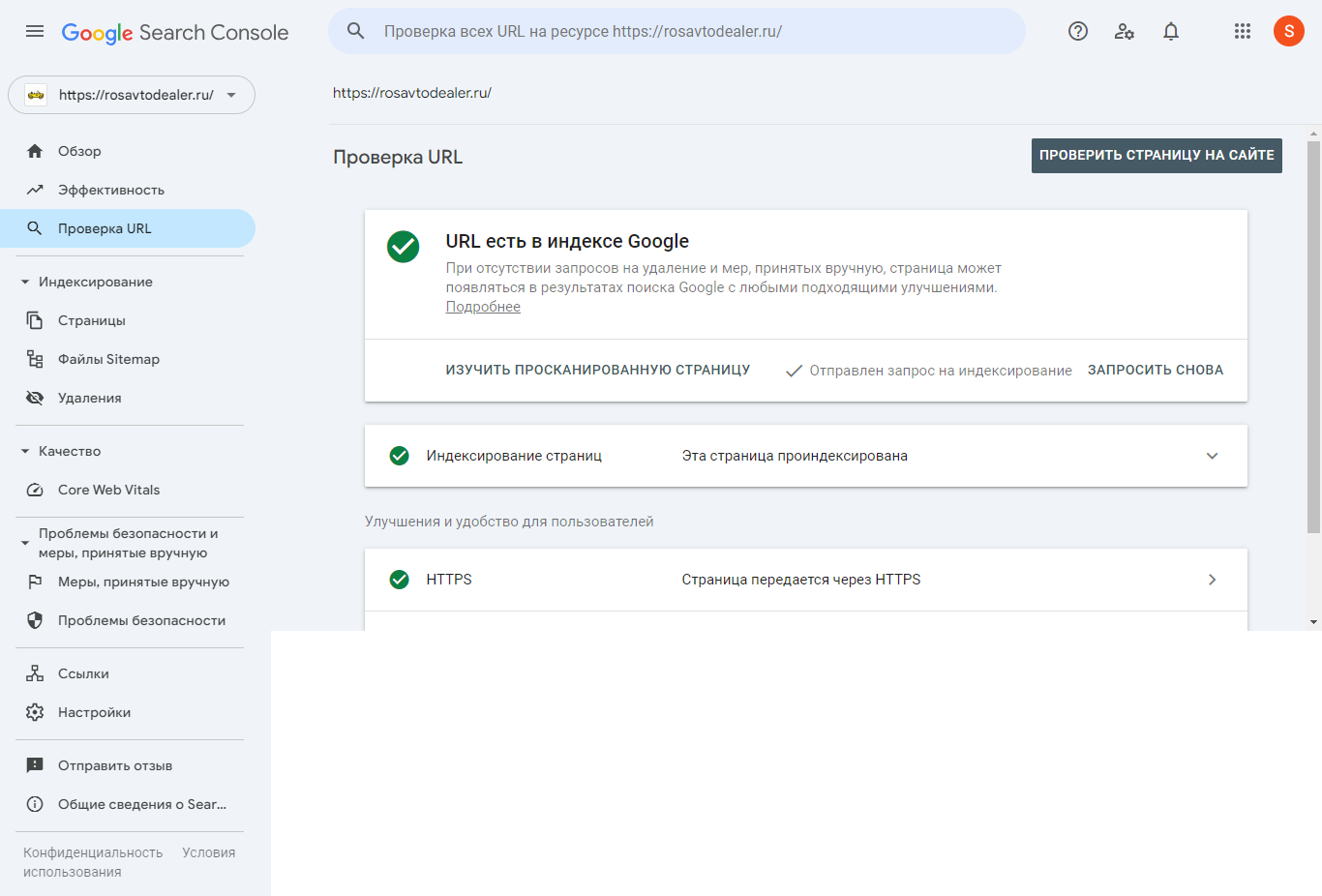Click the info icon beside Общие сведения
Image resolution: width=1322 pixels, height=896 pixels.
click(x=35, y=804)
